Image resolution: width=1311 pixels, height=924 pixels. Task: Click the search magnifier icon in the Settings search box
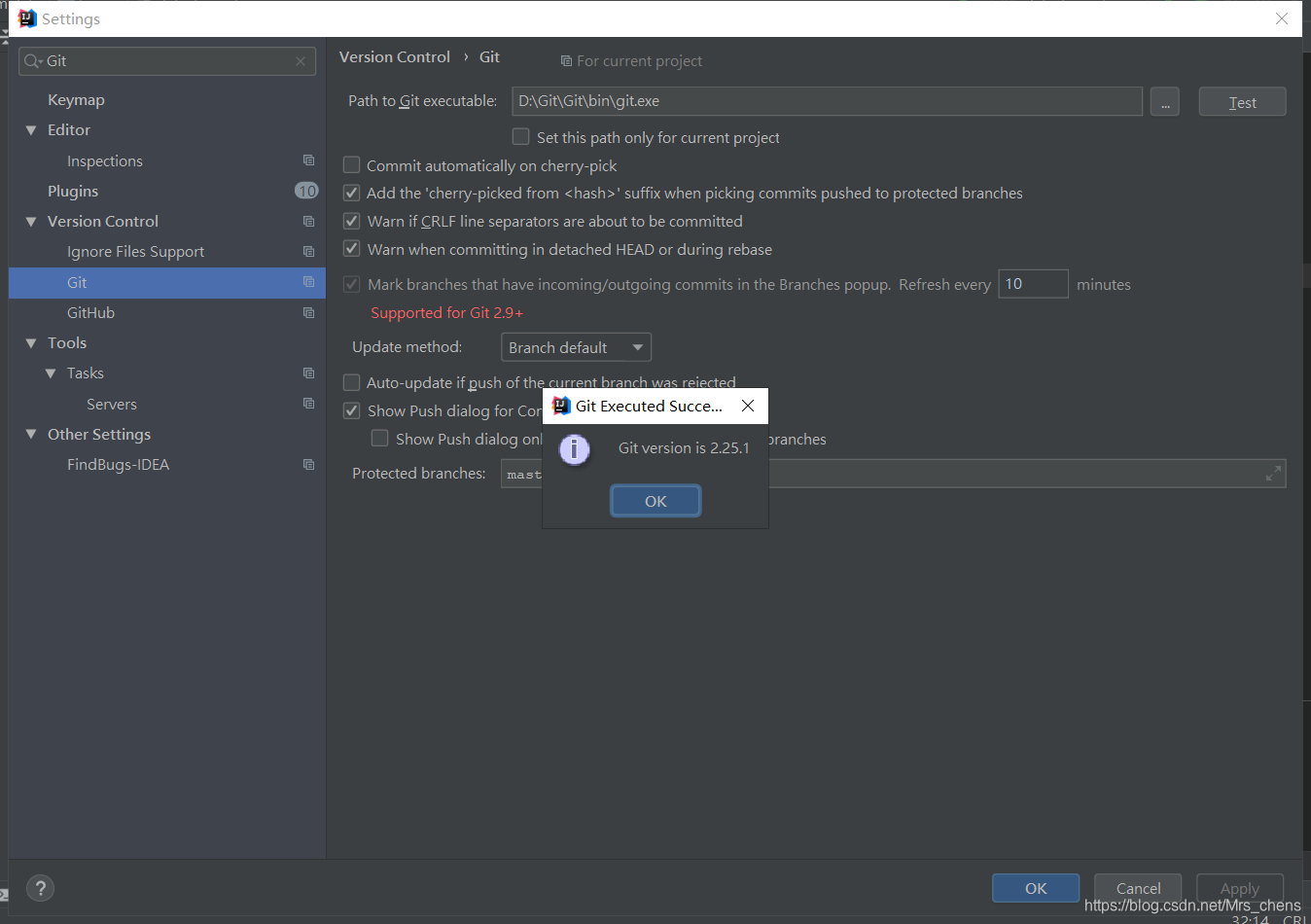coord(31,61)
